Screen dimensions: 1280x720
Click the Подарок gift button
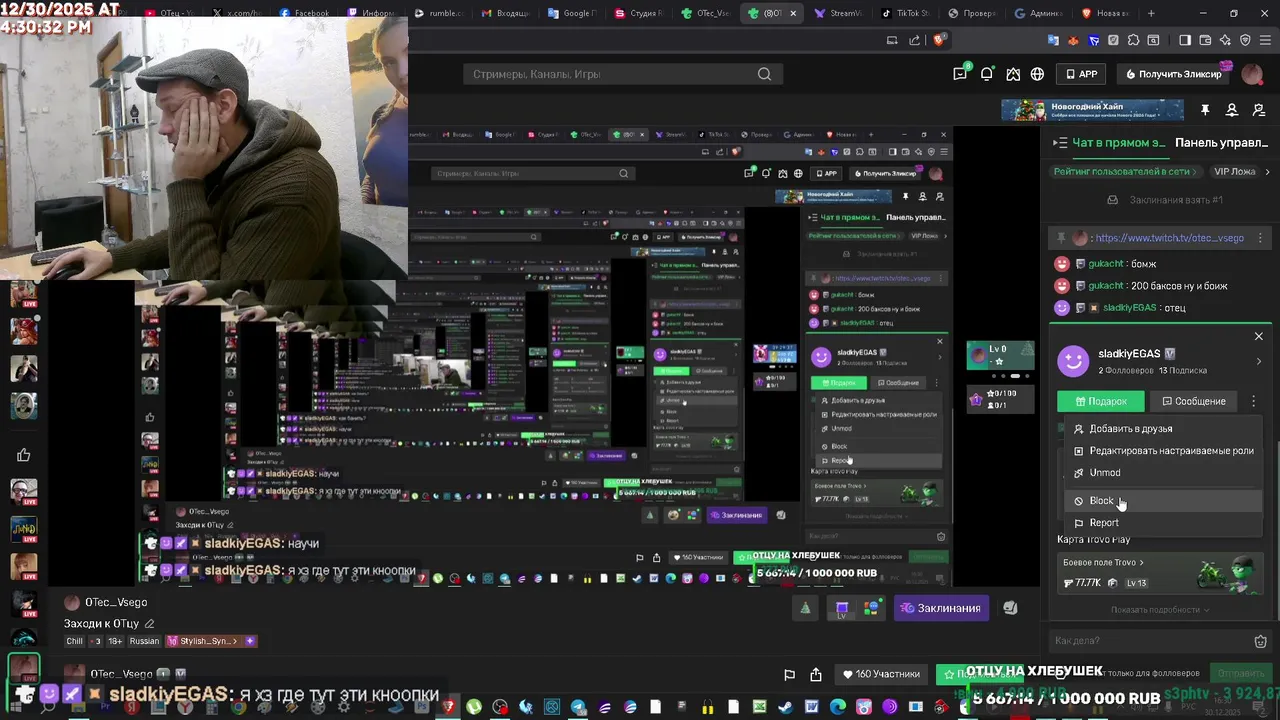click(x=1101, y=401)
